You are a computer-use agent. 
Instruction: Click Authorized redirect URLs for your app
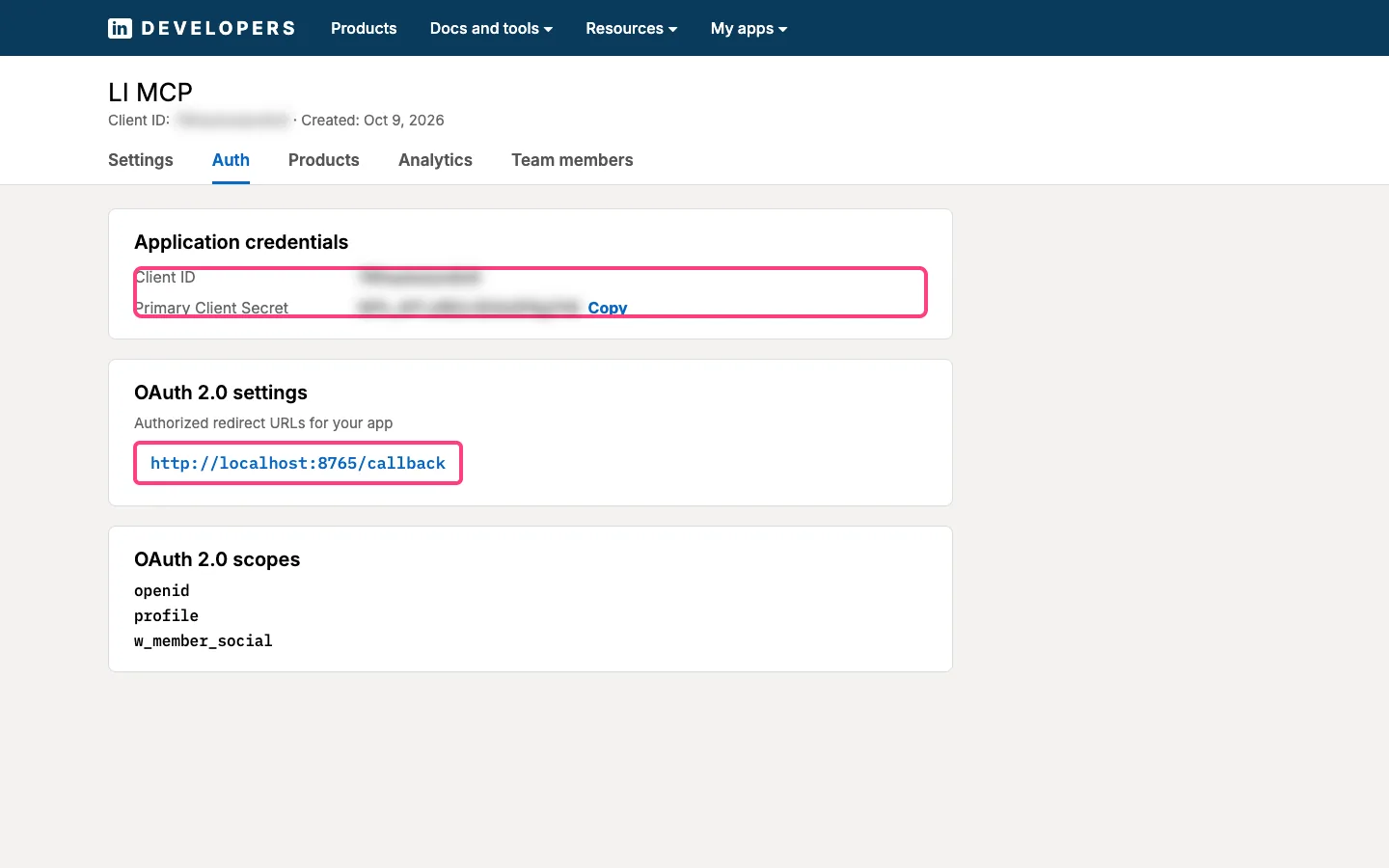click(x=263, y=423)
